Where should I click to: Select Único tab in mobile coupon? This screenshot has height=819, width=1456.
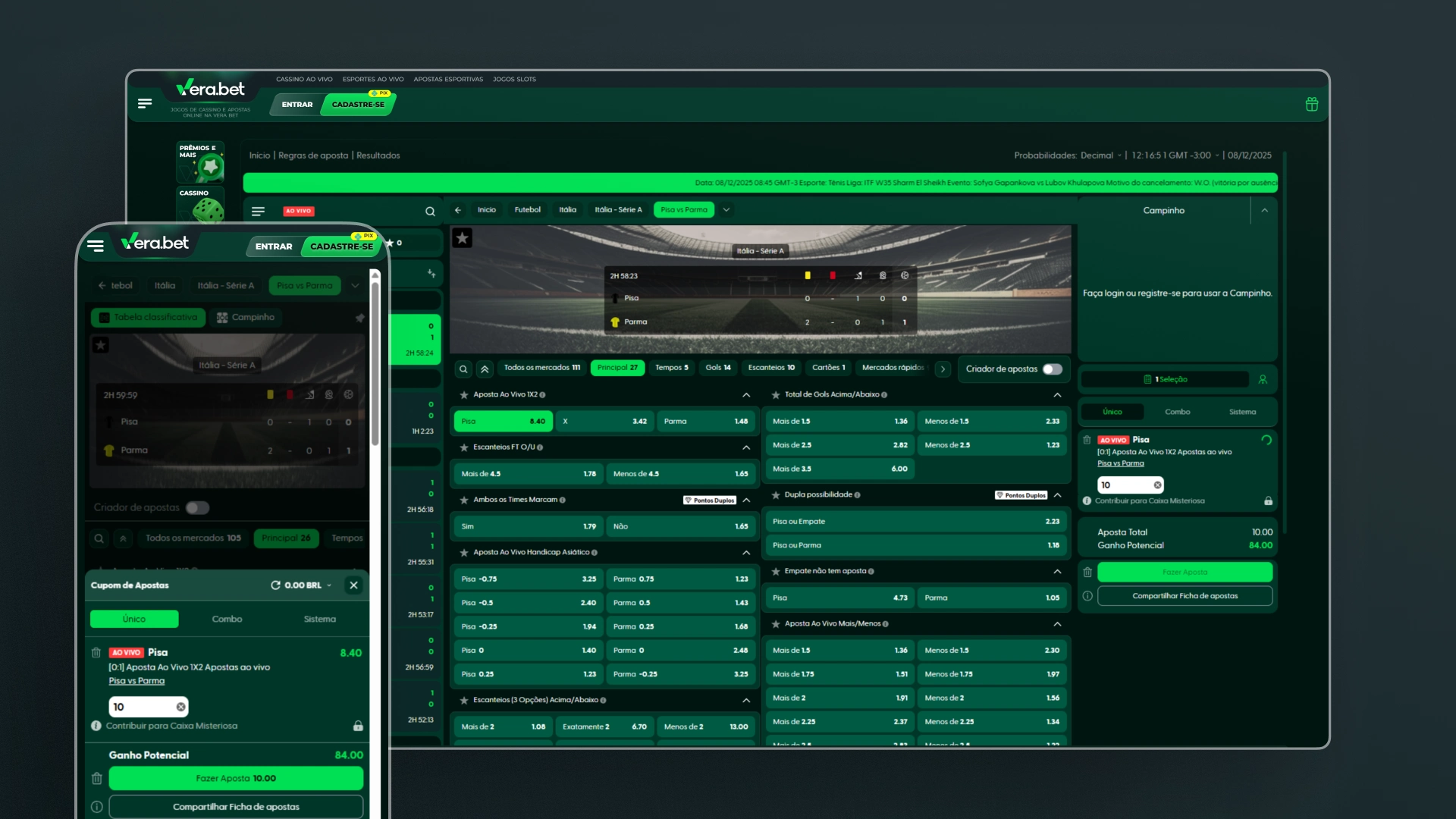point(134,620)
